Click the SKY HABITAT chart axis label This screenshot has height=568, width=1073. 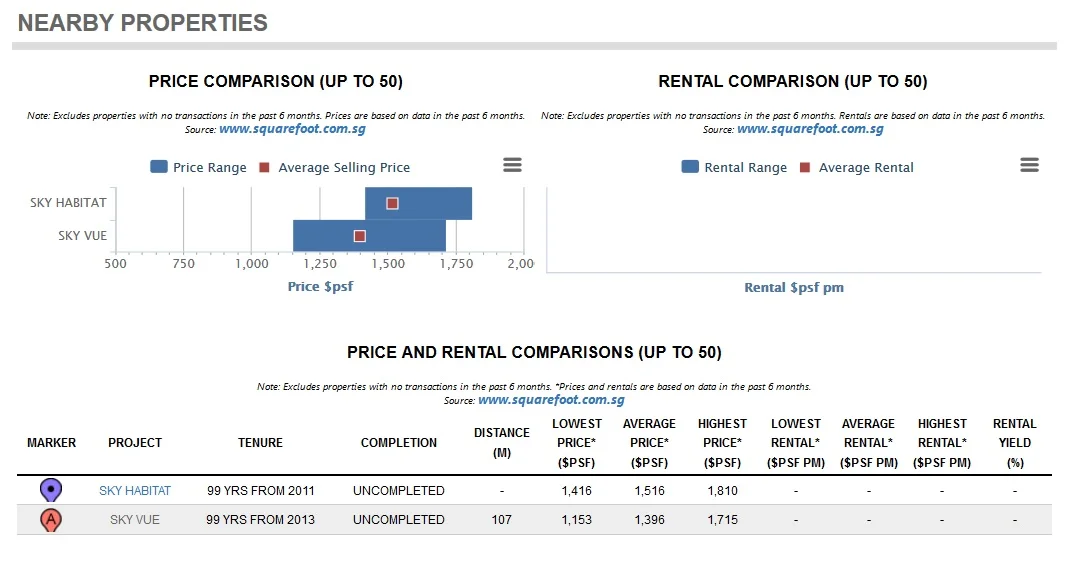[68, 203]
